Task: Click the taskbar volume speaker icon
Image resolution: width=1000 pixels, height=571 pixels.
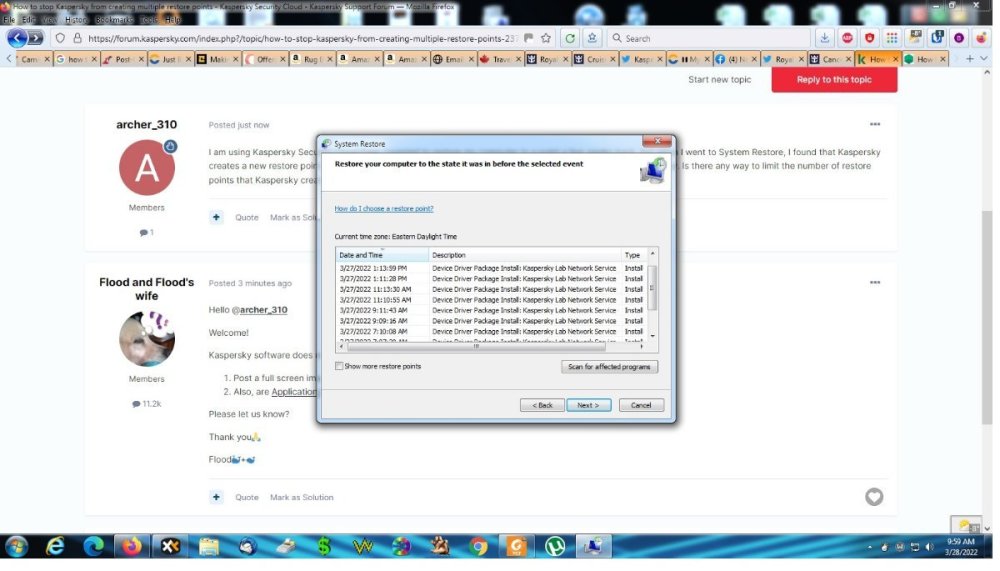Action: 929,547
